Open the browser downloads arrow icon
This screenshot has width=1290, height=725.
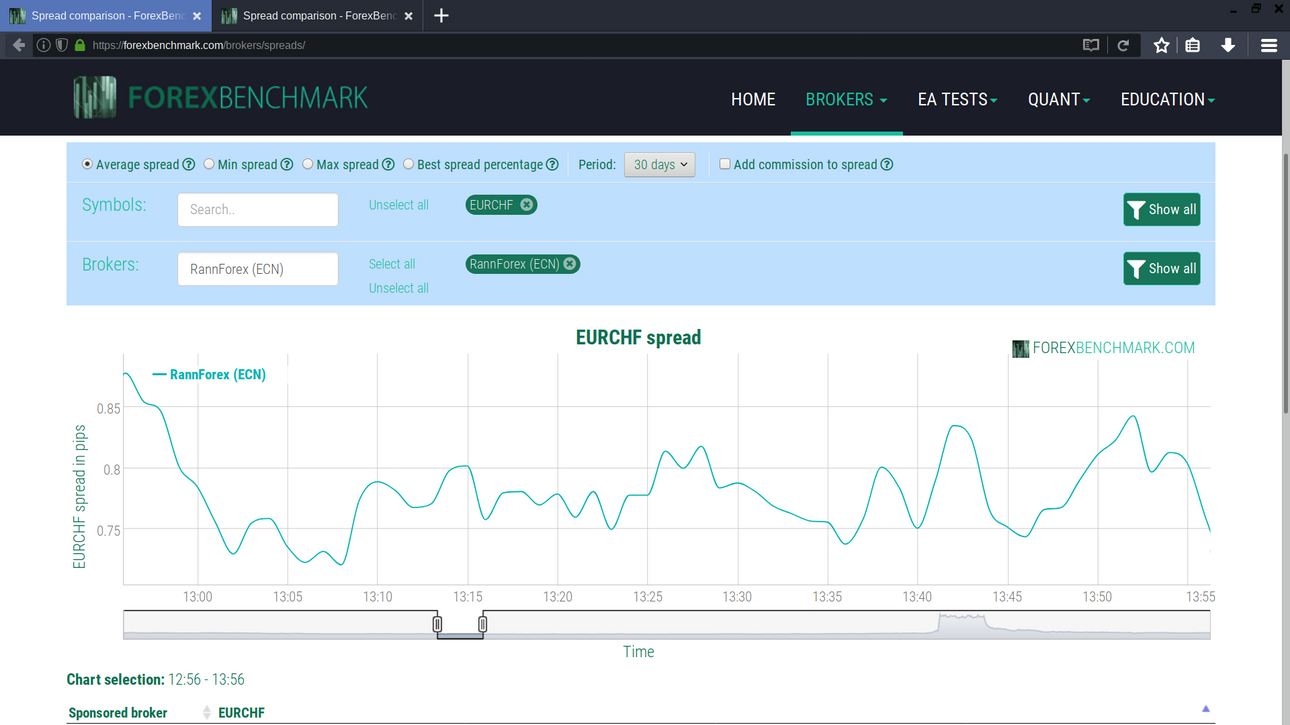[x=1228, y=45]
